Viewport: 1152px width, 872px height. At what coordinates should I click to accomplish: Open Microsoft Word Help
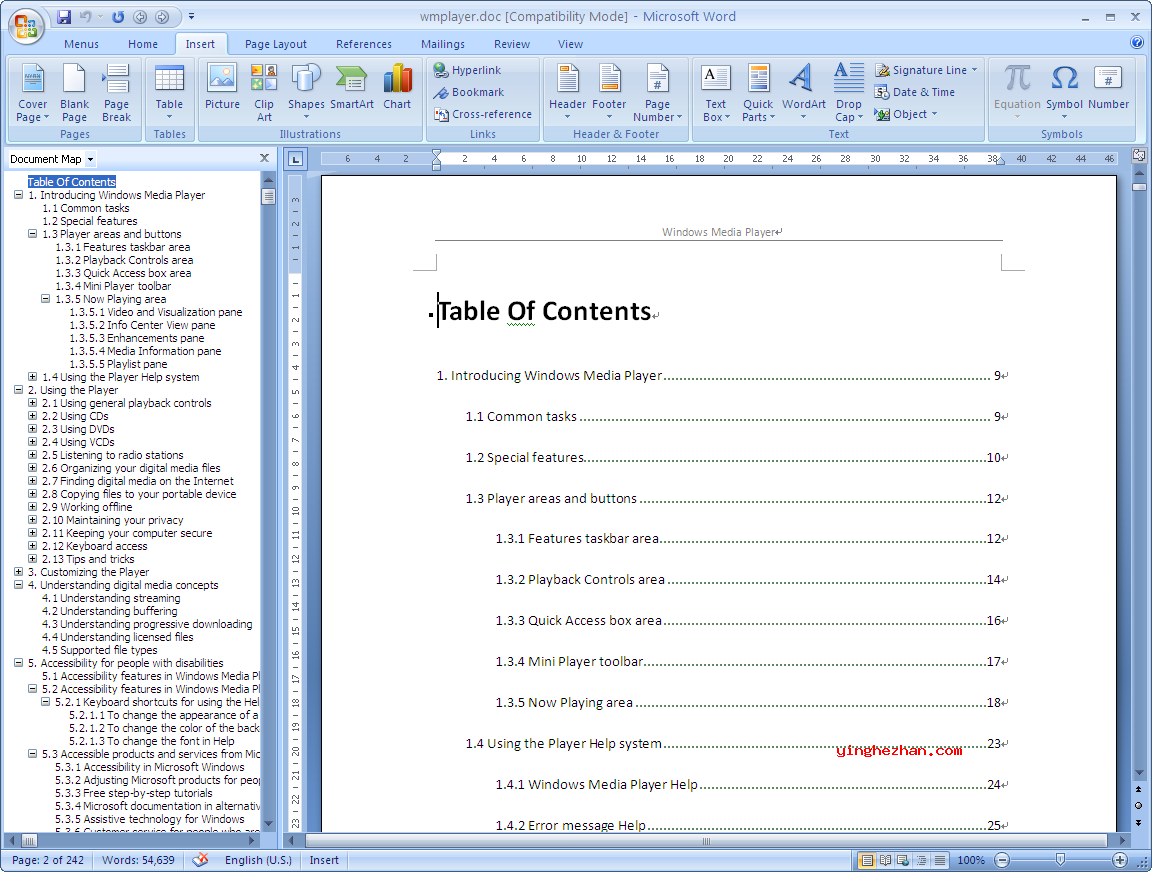1137,43
